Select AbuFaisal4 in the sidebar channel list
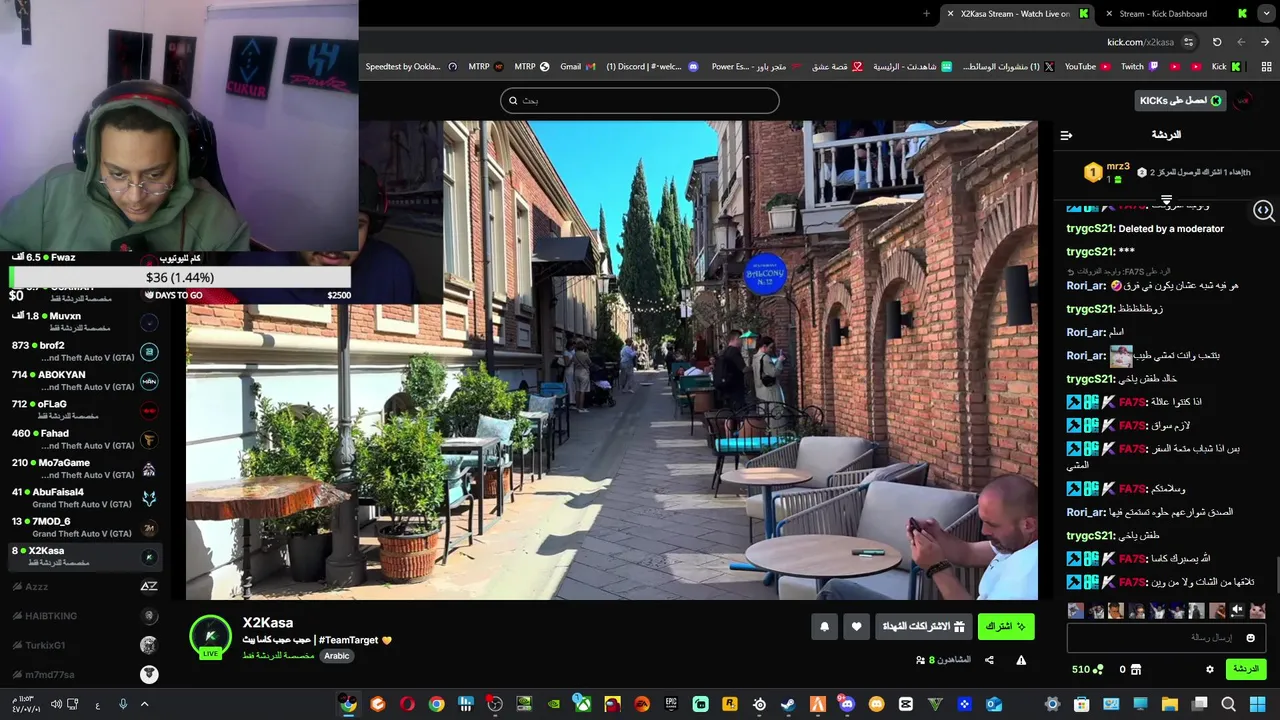The image size is (1280, 720). 84,497
